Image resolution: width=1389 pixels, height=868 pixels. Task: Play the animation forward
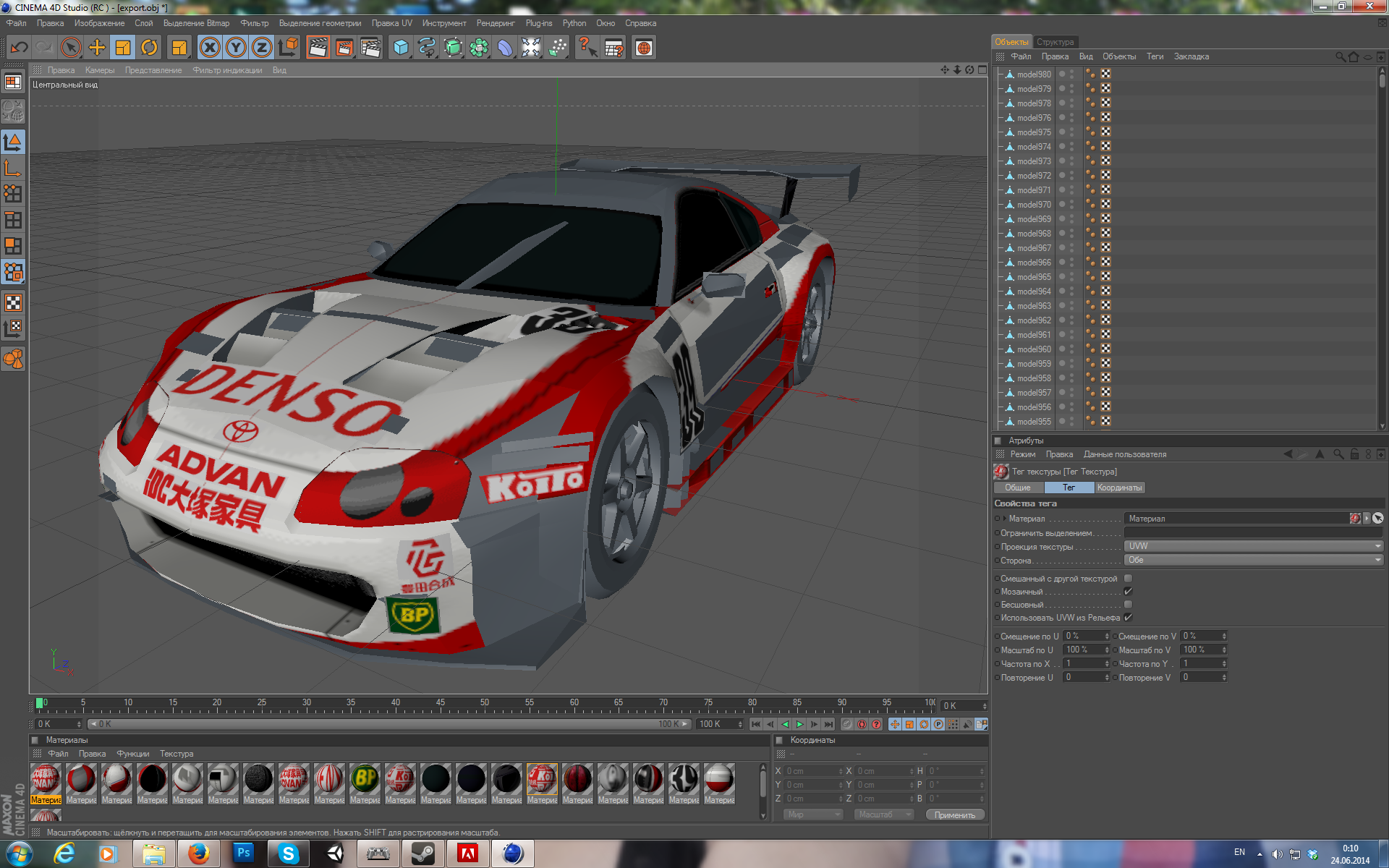pyautogui.click(x=799, y=724)
